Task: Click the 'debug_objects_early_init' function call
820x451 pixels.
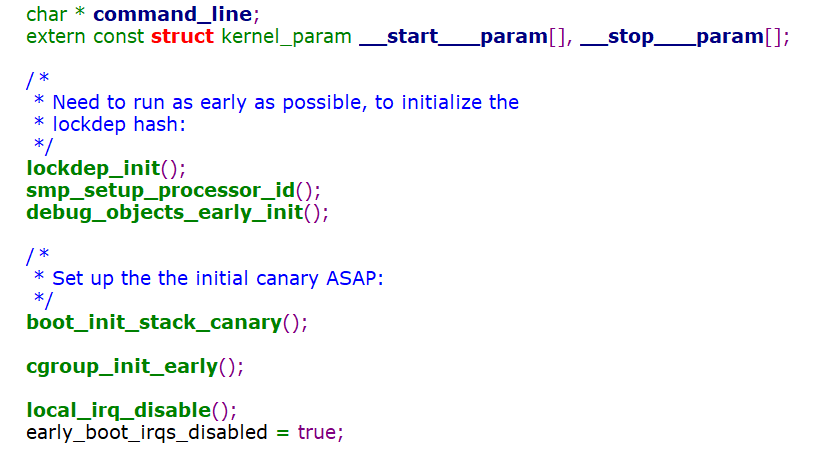Action: 165,212
